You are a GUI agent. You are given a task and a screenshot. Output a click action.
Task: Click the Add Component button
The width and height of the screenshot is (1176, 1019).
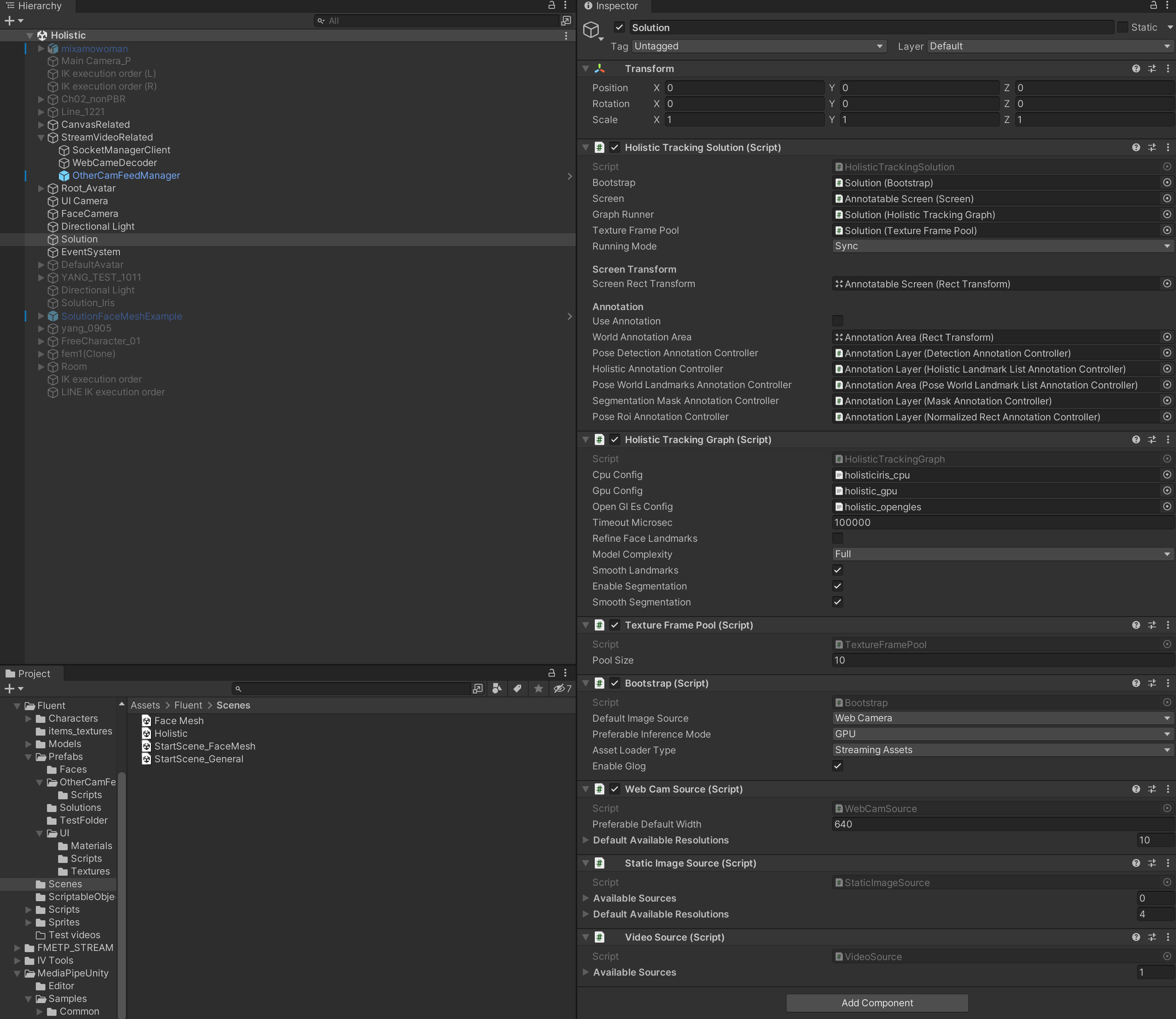pos(876,1003)
